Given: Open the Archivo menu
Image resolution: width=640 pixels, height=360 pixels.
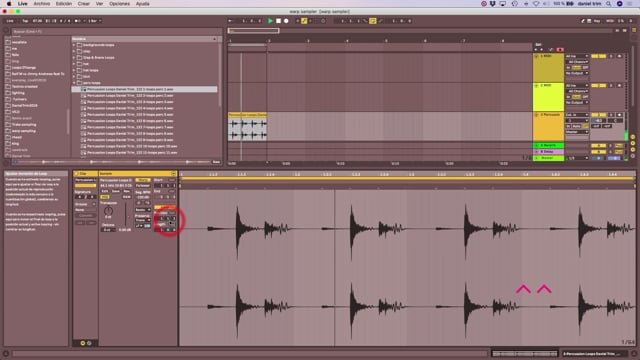Looking at the screenshot, I should tap(42, 4).
